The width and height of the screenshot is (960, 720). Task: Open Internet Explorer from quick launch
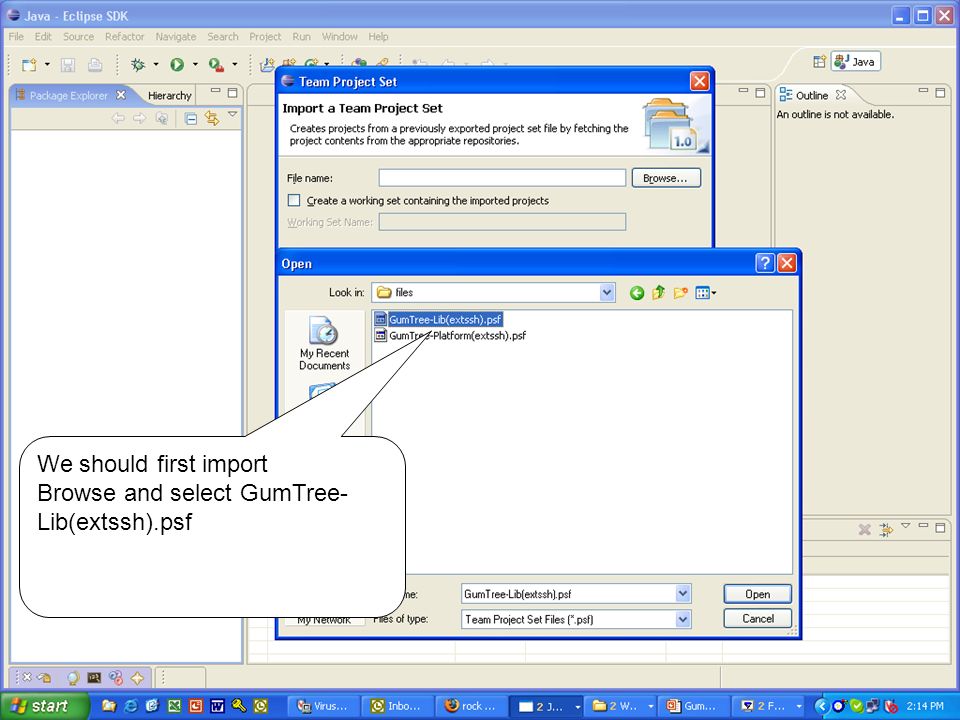[x=130, y=706]
